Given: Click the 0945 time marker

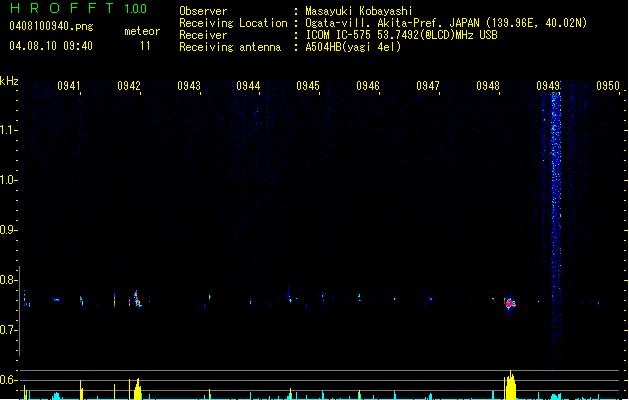Looking at the screenshot, I should [x=308, y=85].
